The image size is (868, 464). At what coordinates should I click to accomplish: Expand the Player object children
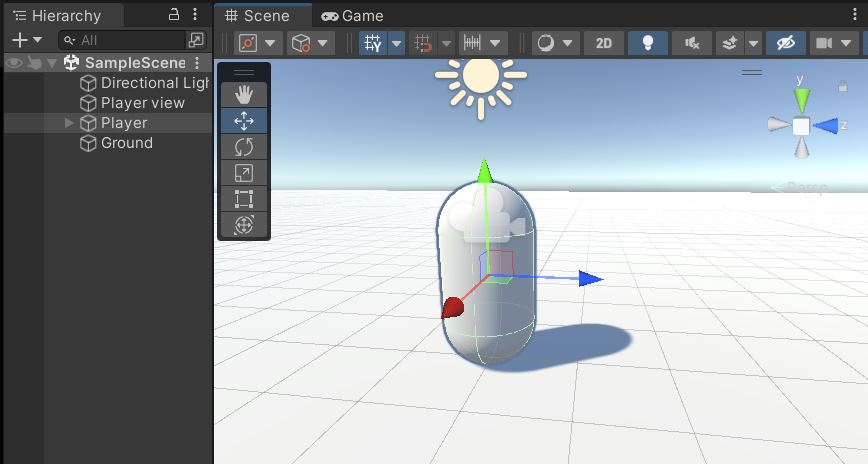point(69,123)
